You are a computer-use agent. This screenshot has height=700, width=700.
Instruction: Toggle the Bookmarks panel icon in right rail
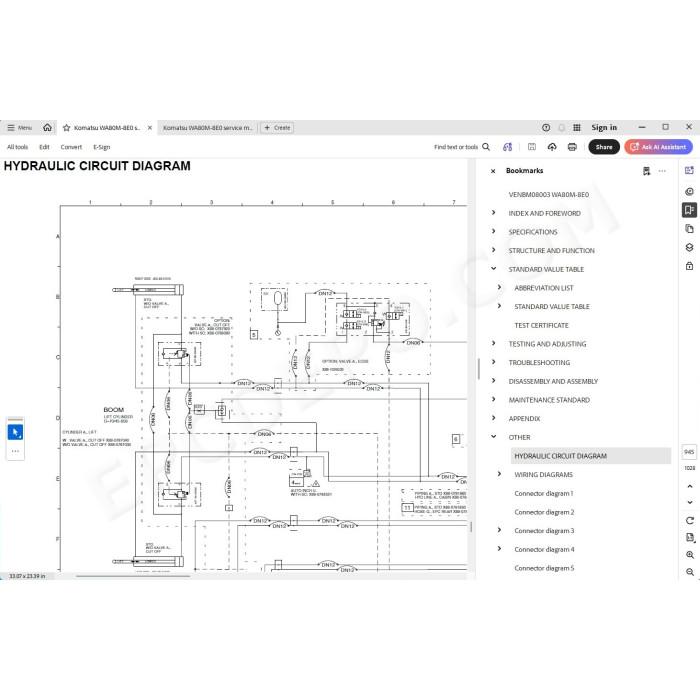pyautogui.click(x=689, y=210)
